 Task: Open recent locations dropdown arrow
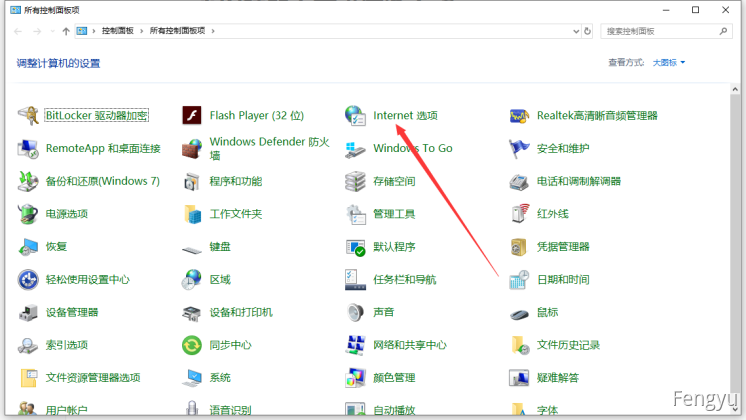coord(52,31)
